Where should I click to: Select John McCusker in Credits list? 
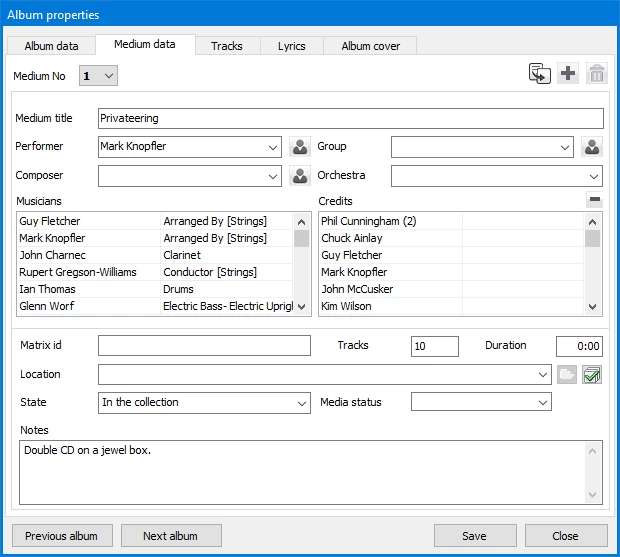pyautogui.click(x=357, y=289)
